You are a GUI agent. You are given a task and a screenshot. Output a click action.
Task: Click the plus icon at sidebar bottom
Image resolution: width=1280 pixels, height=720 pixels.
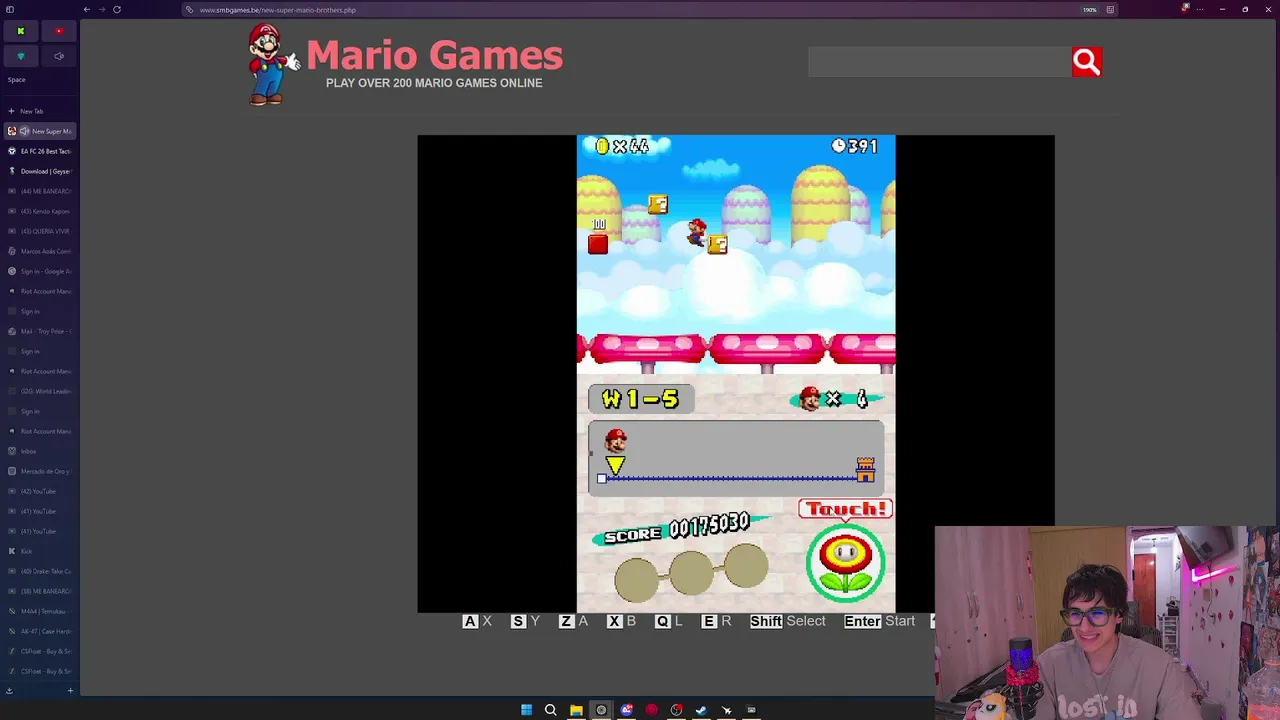coord(70,690)
